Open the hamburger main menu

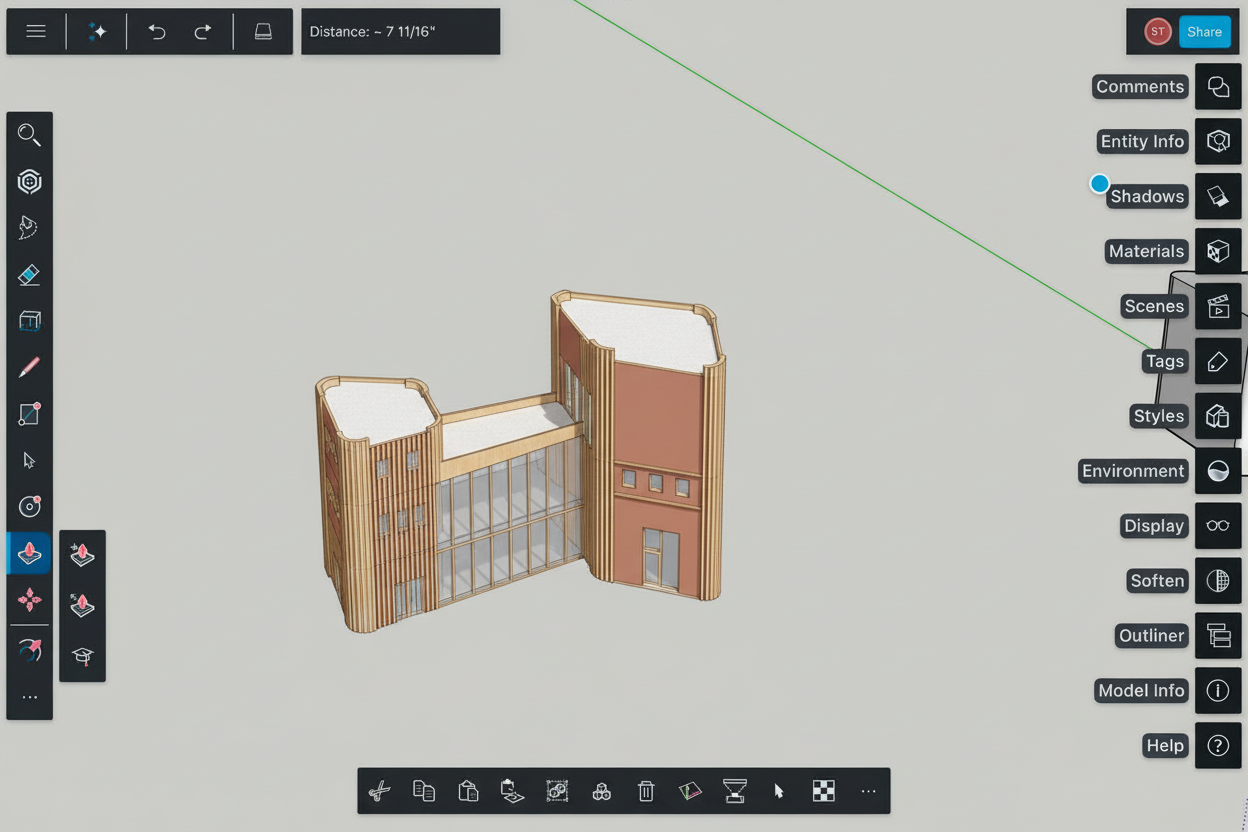coord(36,32)
